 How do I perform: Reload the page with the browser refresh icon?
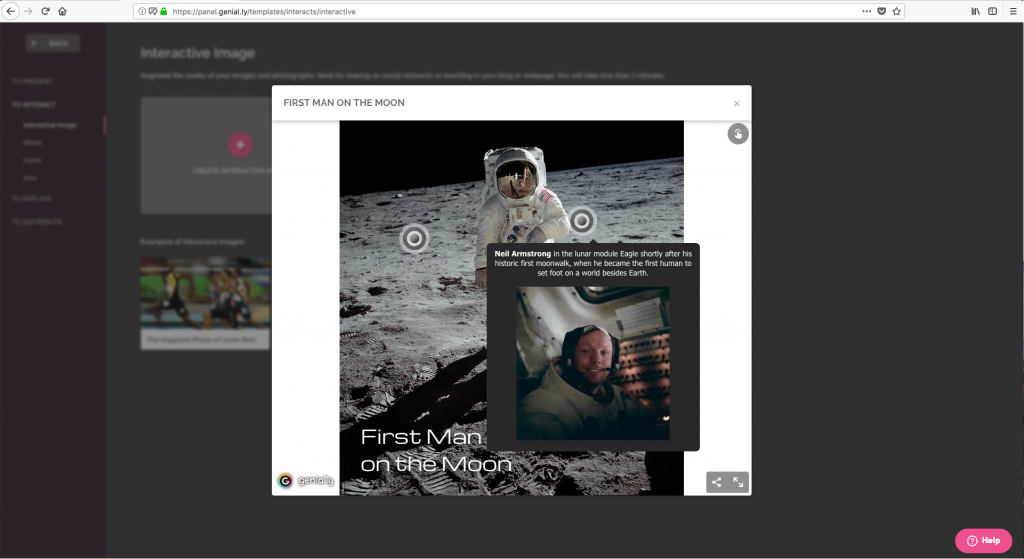pyautogui.click(x=45, y=11)
